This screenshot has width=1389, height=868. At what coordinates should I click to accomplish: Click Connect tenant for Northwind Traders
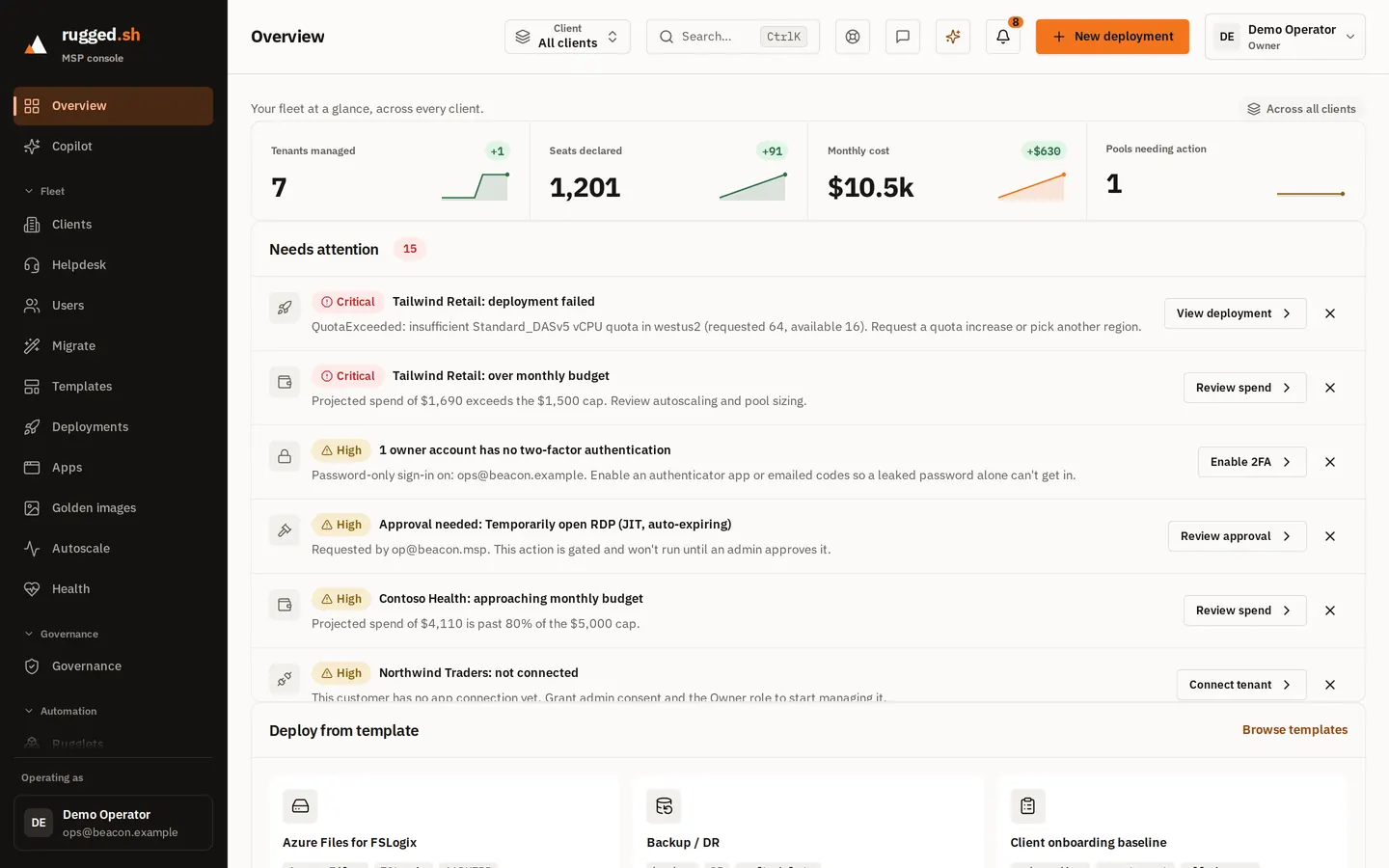[1241, 685]
